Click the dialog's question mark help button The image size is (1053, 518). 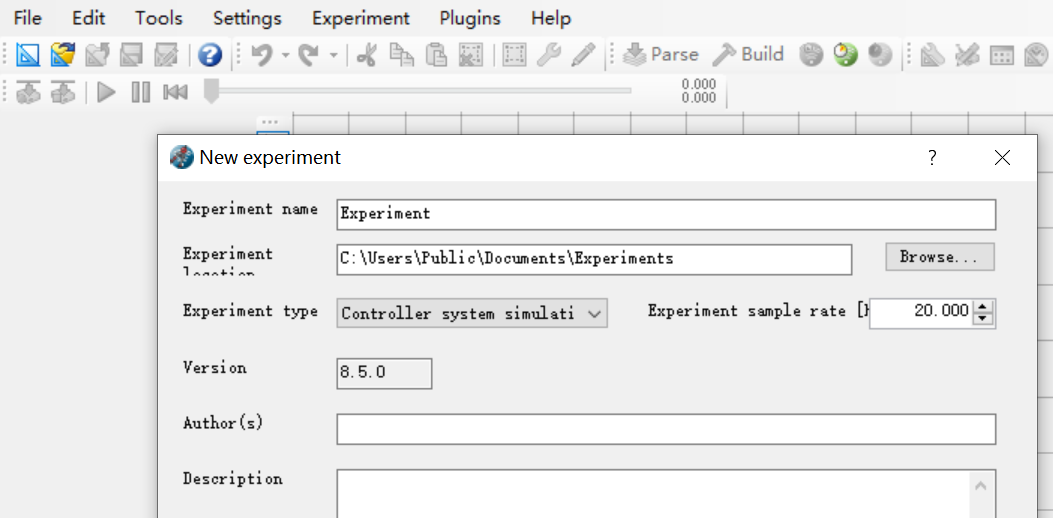click(932, 158)
